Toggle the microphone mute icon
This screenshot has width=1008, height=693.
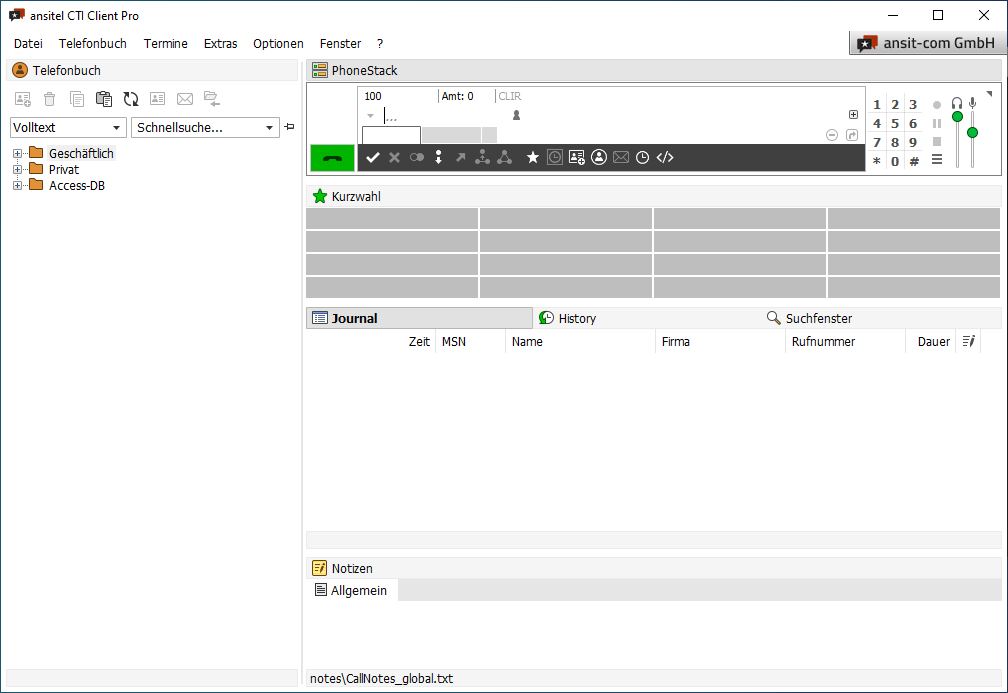(x=972, y=103)
